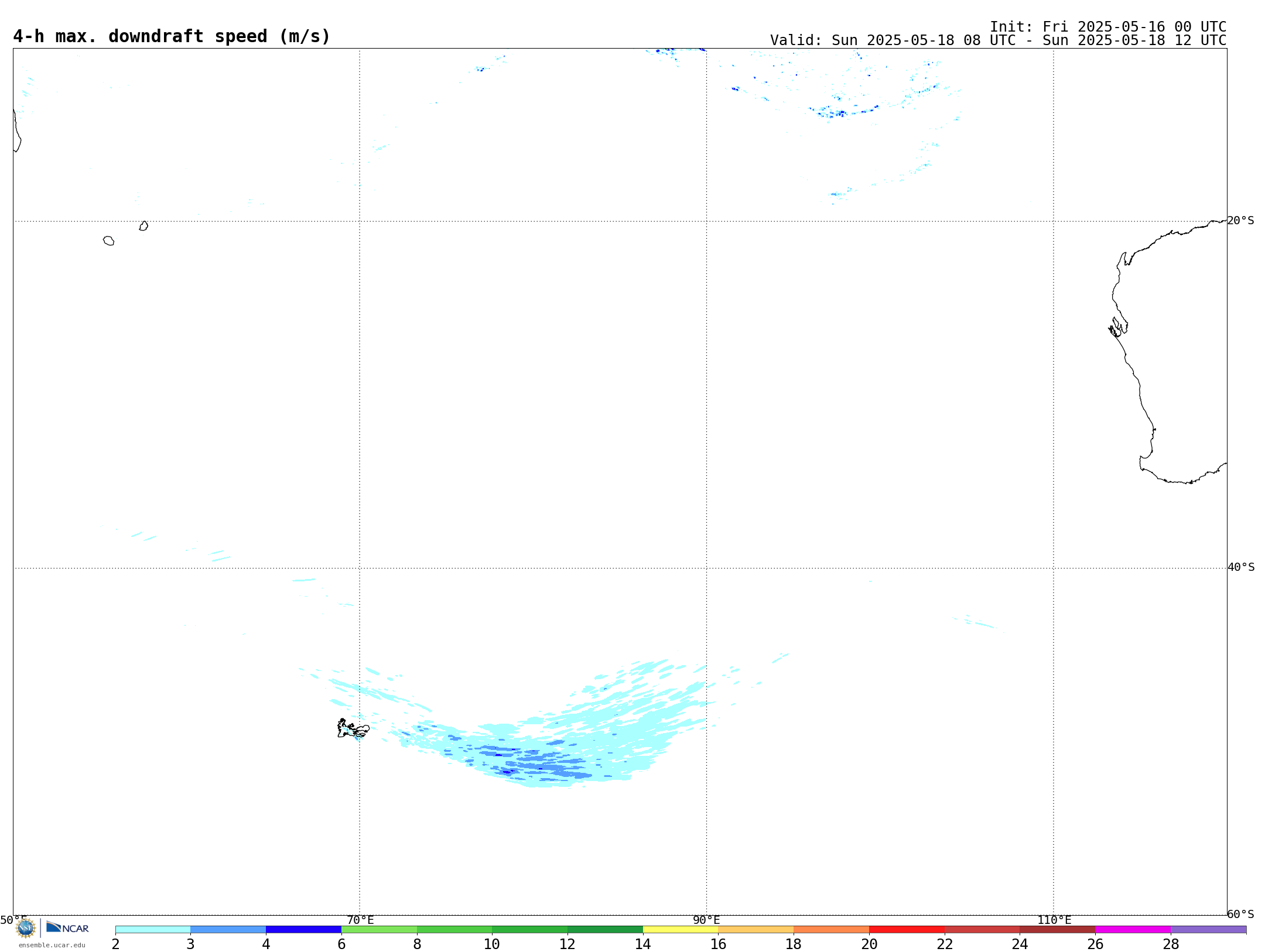Screen dimensions: 1265x952
Task: Pick the purple swatch above 28 m/s
Action: pyautogui.click(x=1208, y=930)
